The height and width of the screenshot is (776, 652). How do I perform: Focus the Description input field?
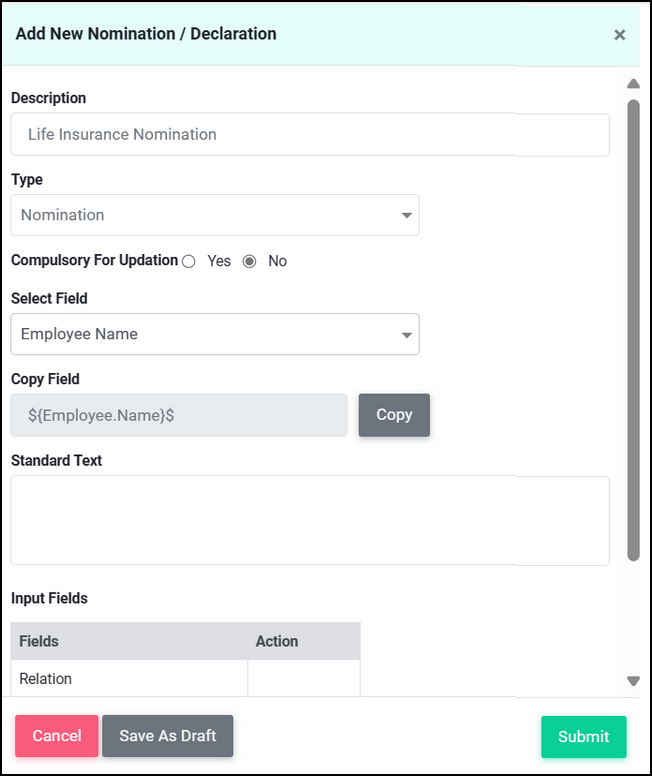pyautogui.click(x=310, y=135)
